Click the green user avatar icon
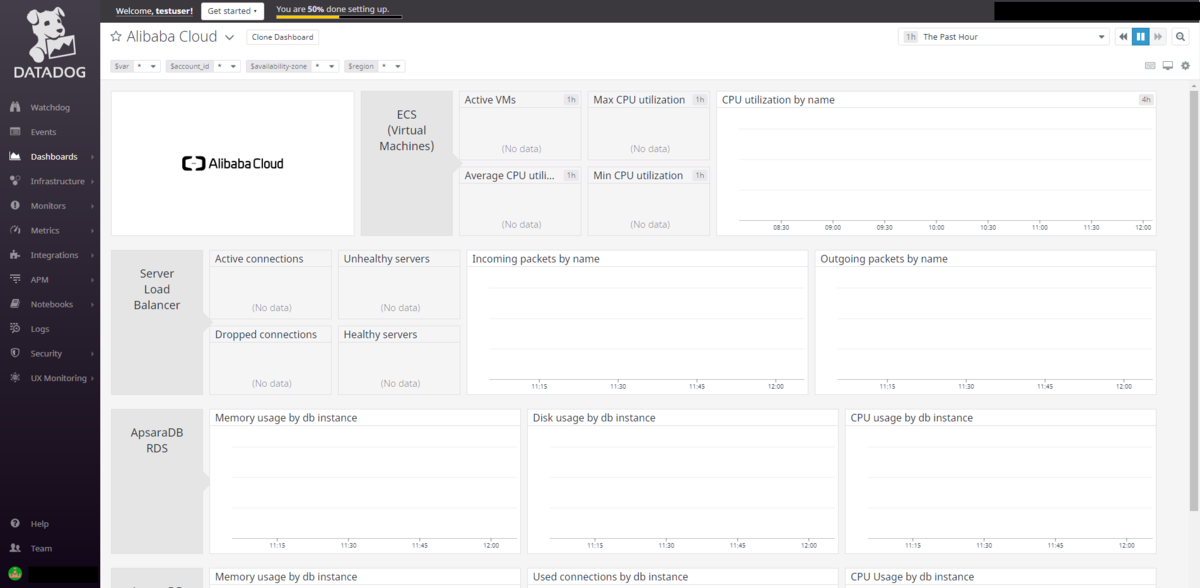The image size is (1200, 588). click(15, 574)
